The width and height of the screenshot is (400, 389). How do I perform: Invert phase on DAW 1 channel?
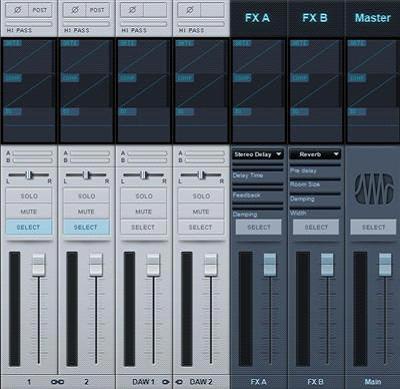click(132, 10)
